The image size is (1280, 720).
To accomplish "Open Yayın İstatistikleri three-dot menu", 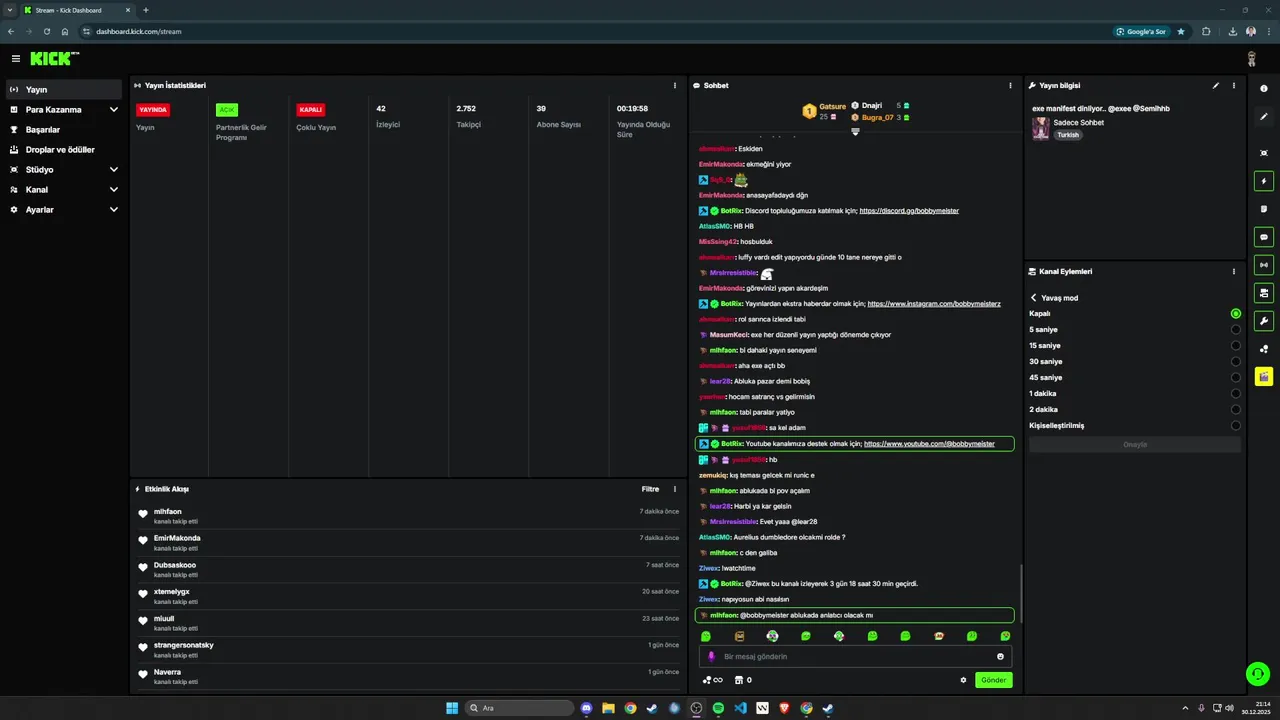I will point(675,86).
